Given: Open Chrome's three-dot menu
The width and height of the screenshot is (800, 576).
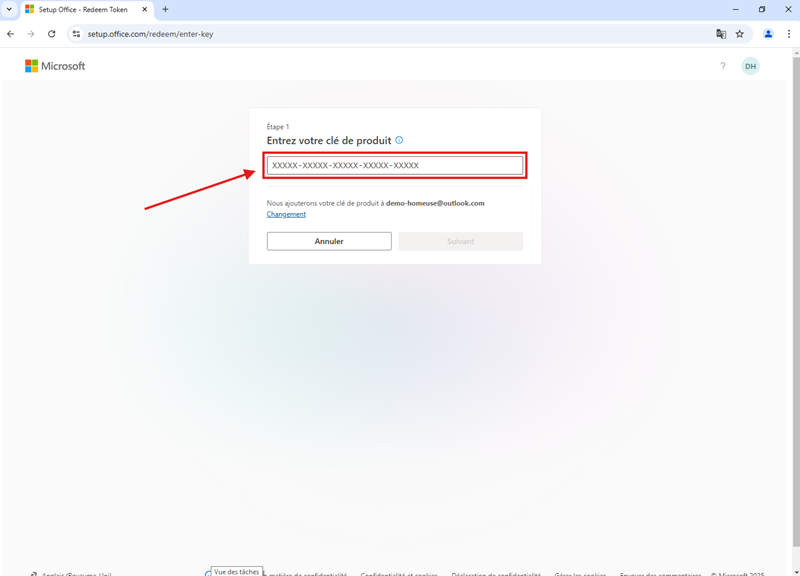Looking at the screenshot, I should click(x=789, y=34).
